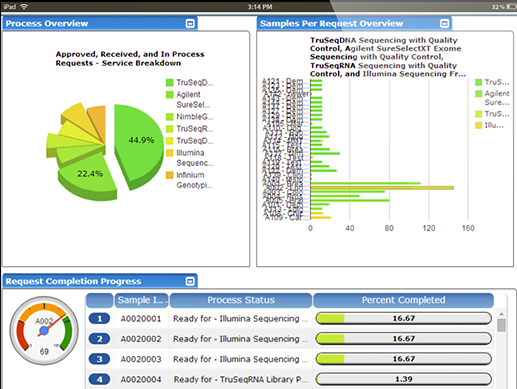Image resolution: width=517 pixels, height=389 pixels.
Task: Click sample ID A0020001
Action: pyautogui.click(x=141, y=319)
